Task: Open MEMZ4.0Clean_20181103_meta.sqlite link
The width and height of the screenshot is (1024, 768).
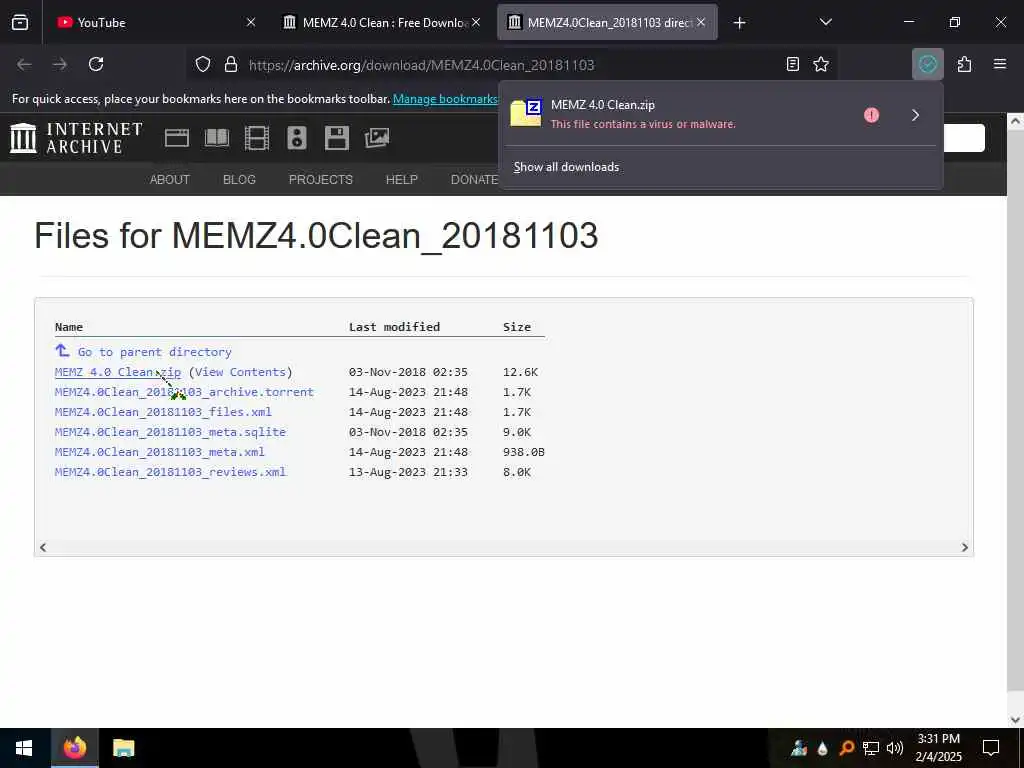Action: pyautogui.click(x=170, y=432)
